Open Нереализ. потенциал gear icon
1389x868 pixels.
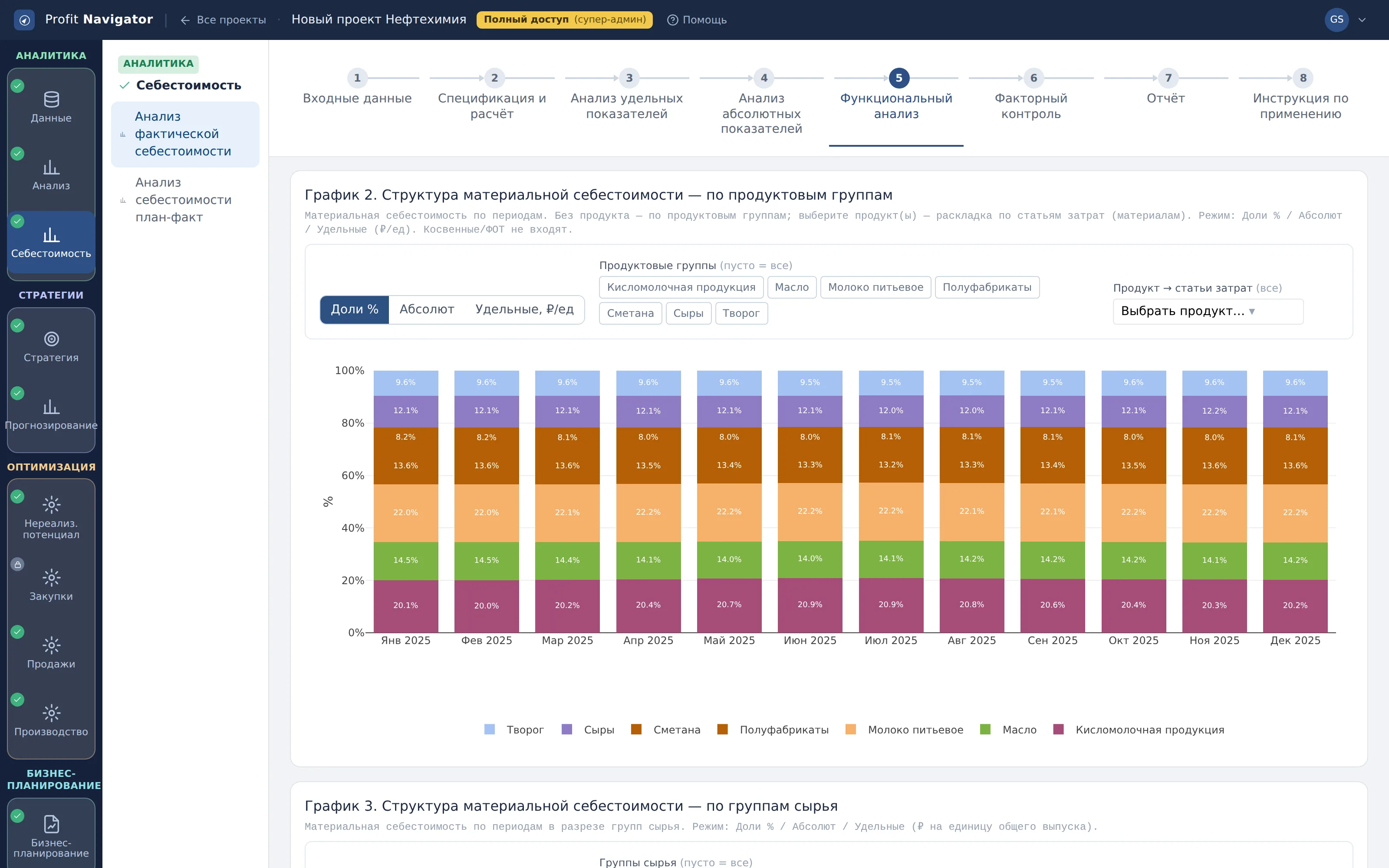(x=51, y=505)
